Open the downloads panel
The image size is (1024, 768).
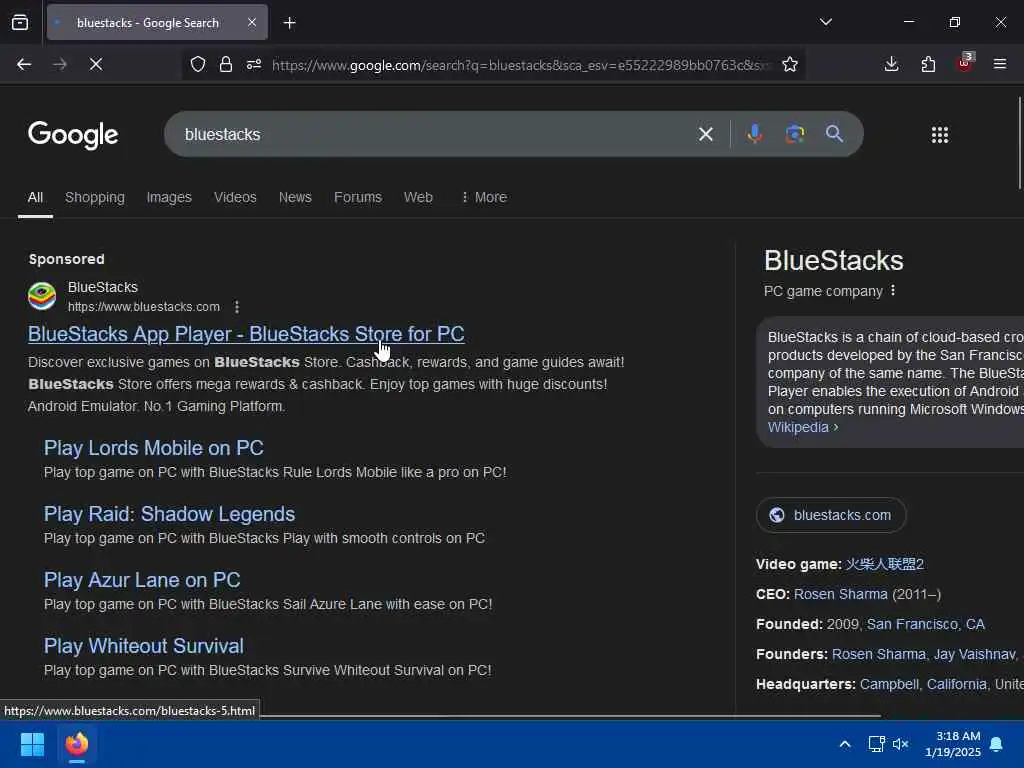(891, 64)
